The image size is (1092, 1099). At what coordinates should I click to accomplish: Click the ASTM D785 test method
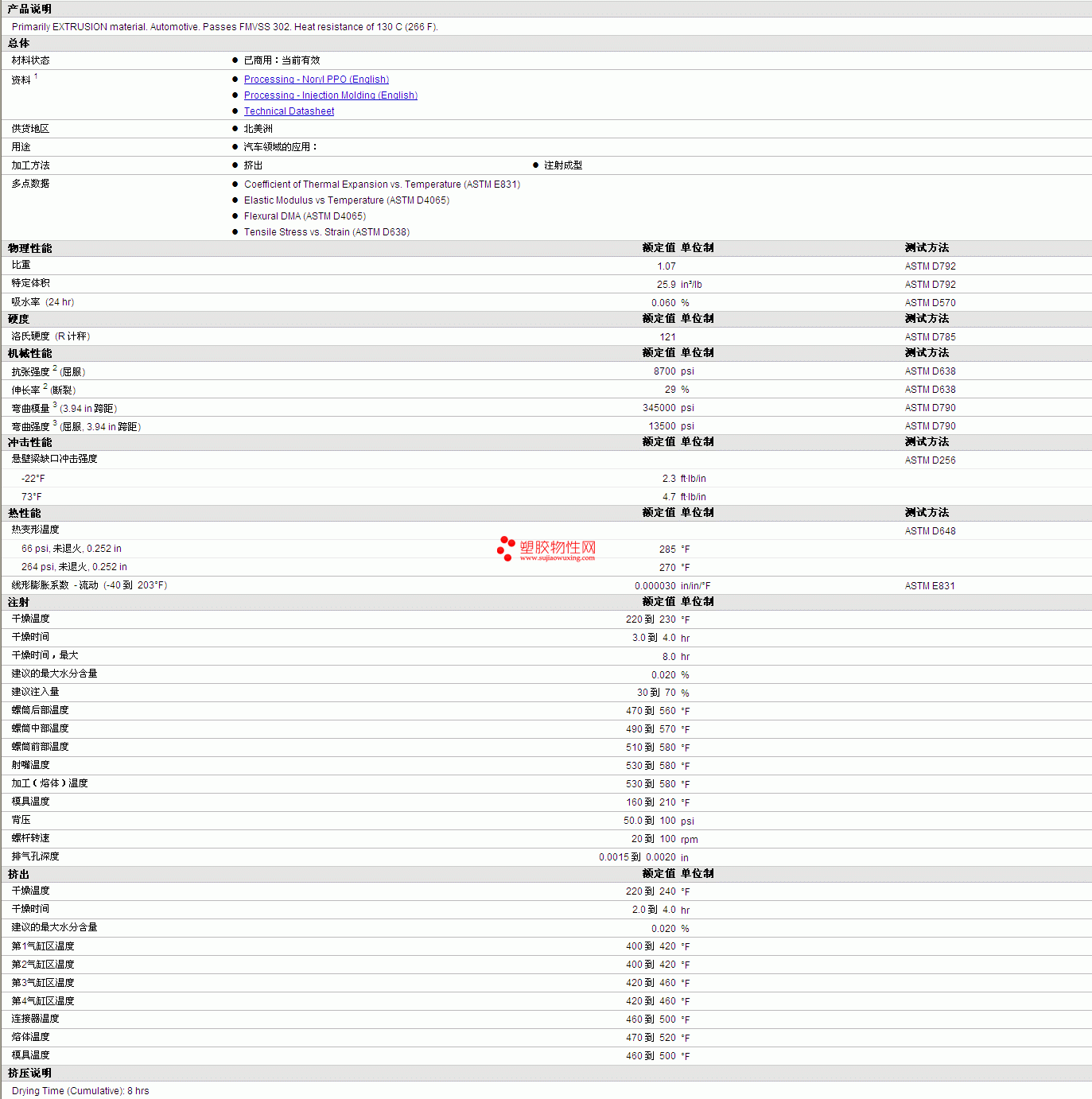click(931, 337)
